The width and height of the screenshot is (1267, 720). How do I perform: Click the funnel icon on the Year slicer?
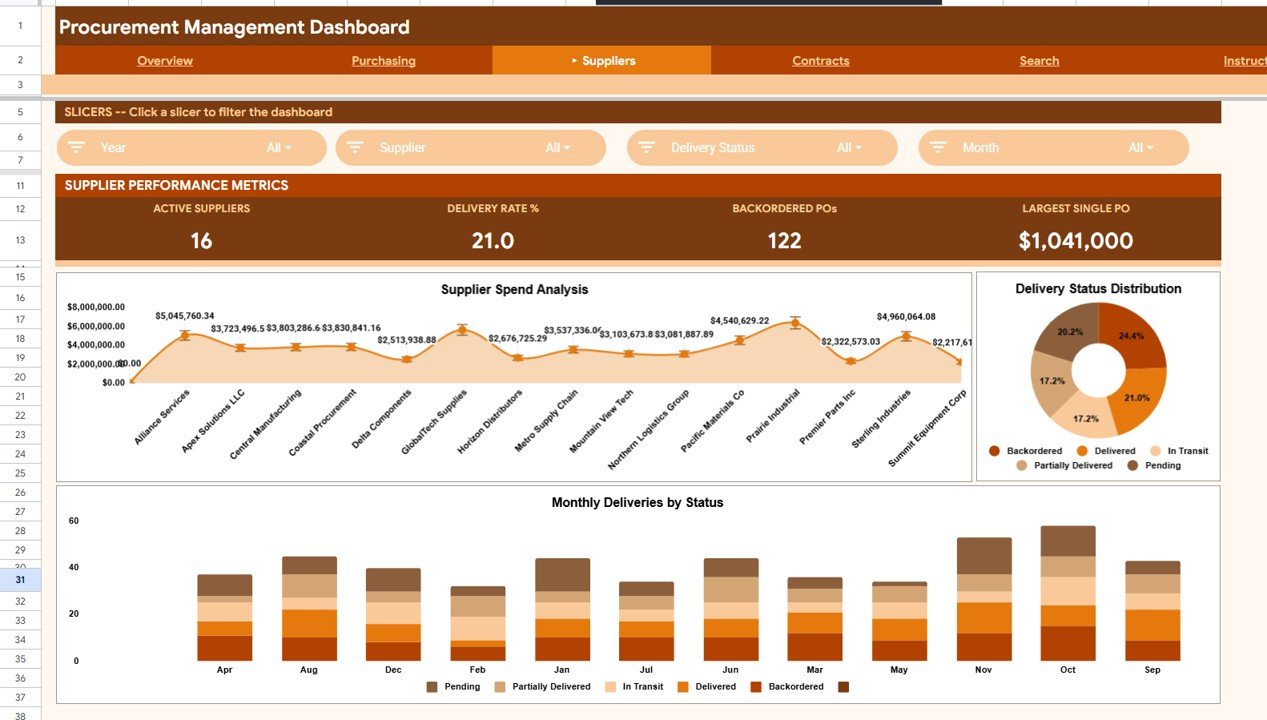tap(76, 147)
